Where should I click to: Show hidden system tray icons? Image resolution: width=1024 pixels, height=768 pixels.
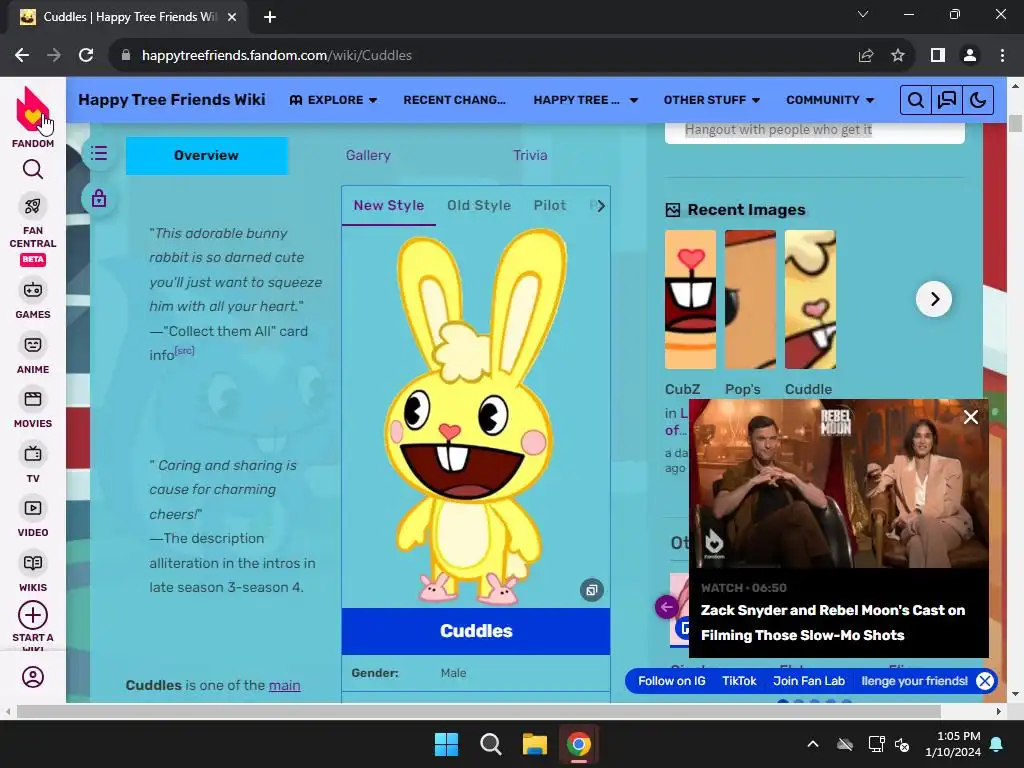813,744
